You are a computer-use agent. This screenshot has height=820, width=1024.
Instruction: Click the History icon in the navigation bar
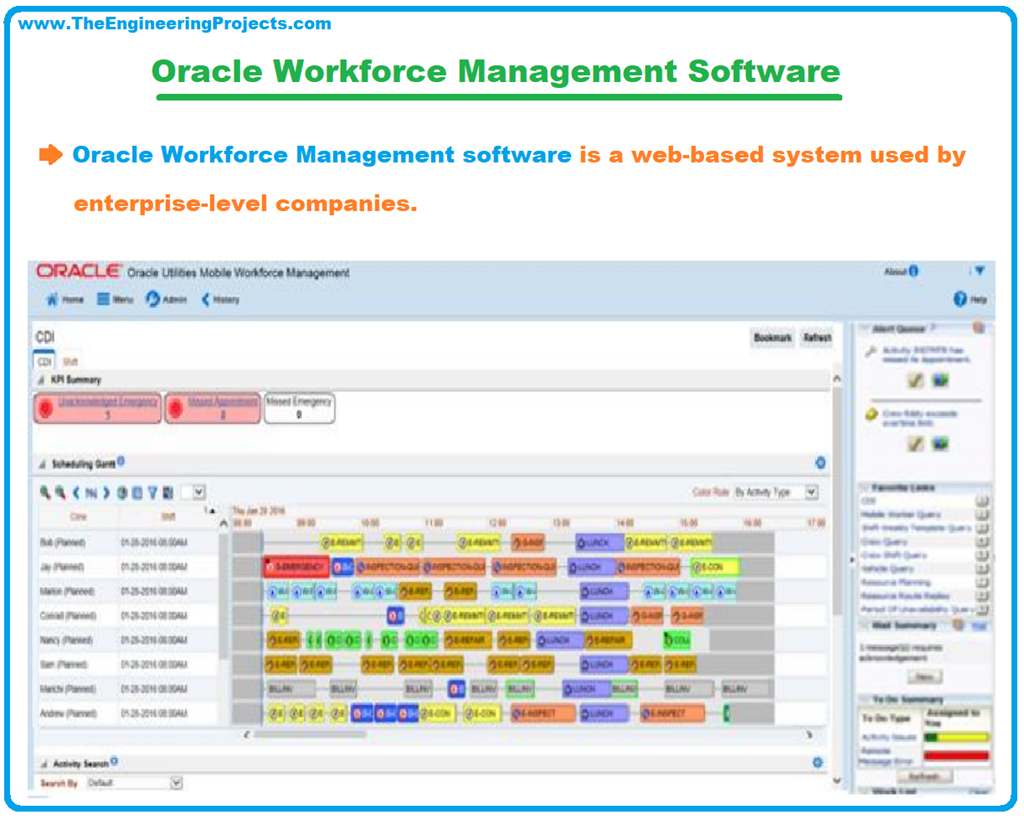click(x=206, y=300)
